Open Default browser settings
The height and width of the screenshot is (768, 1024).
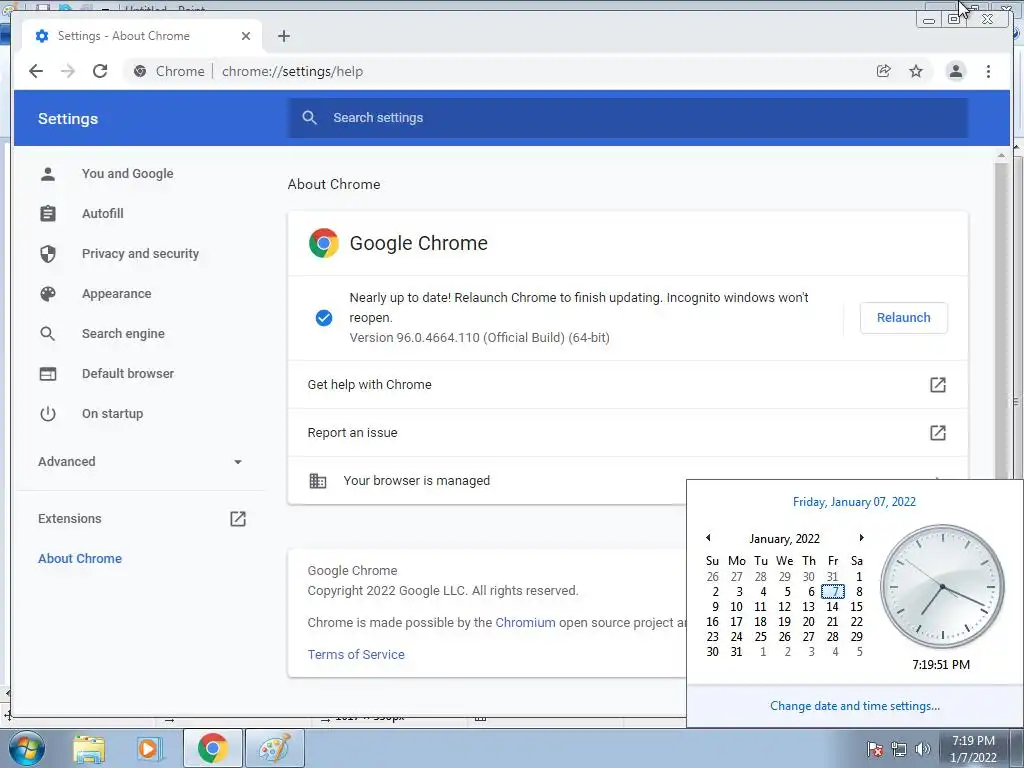coord(127,374)
